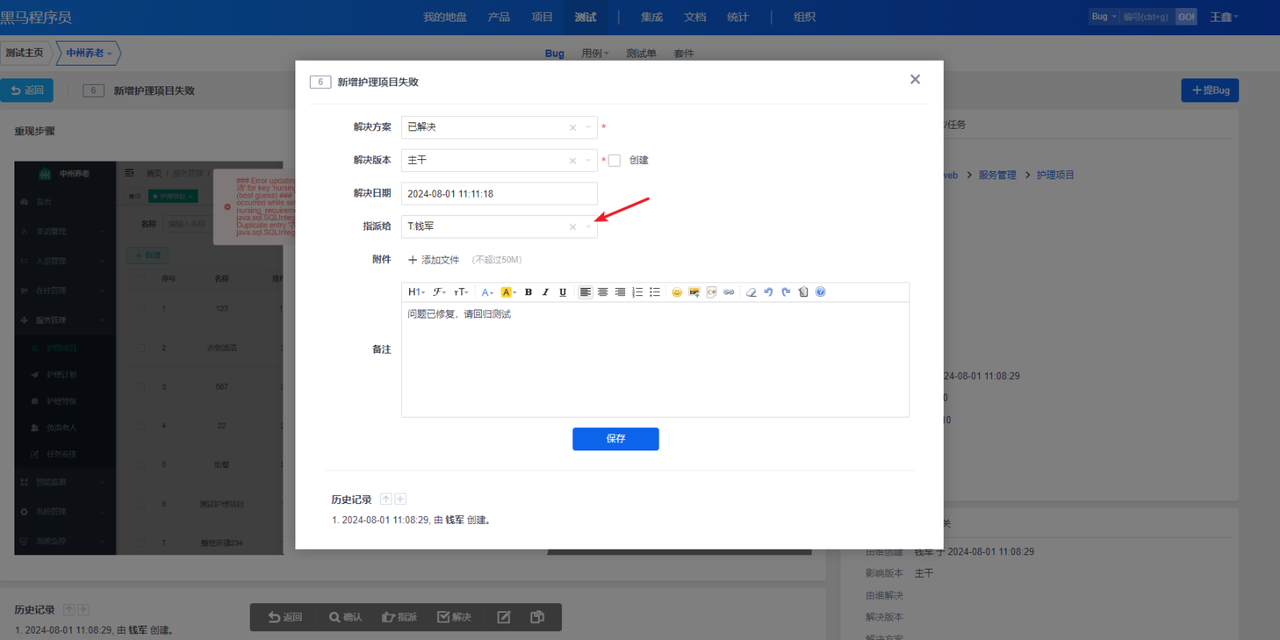Click 解决 in the bottom toolbar
The width and height of the screenshot is (1280, 640).
pos(454,617)
